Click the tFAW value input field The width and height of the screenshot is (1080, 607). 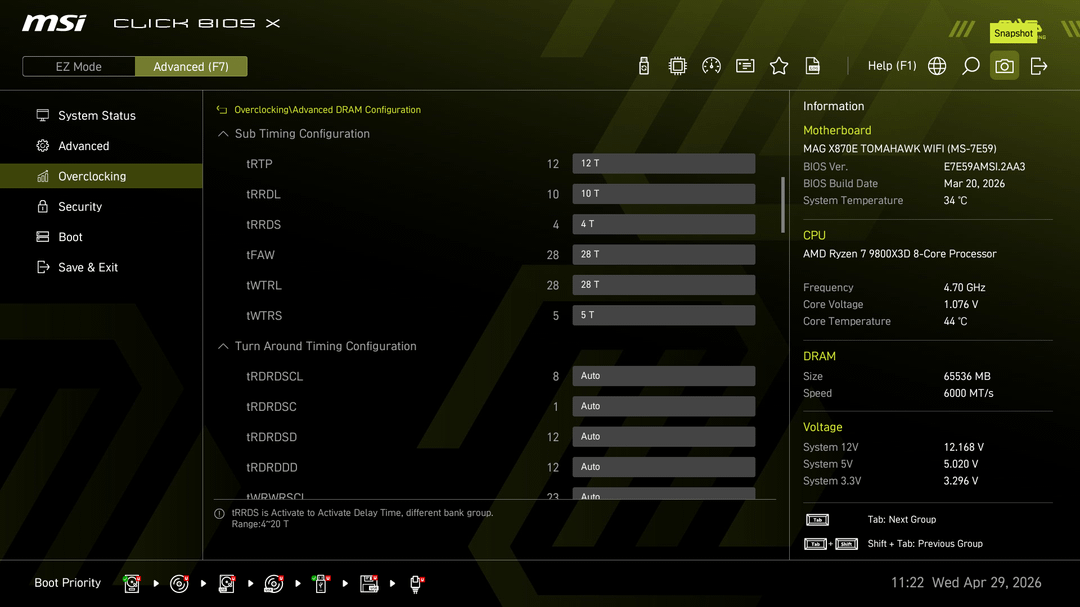663,255
